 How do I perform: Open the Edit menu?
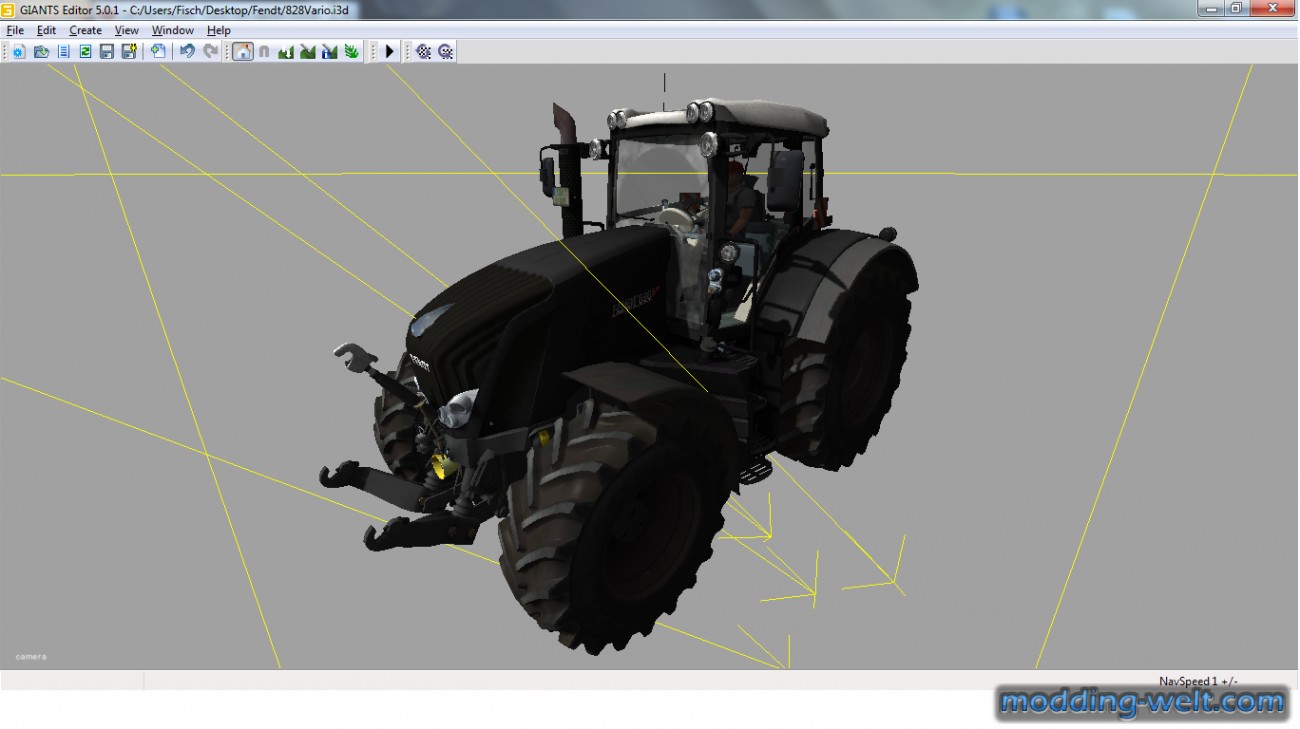(x=46, y=30)
